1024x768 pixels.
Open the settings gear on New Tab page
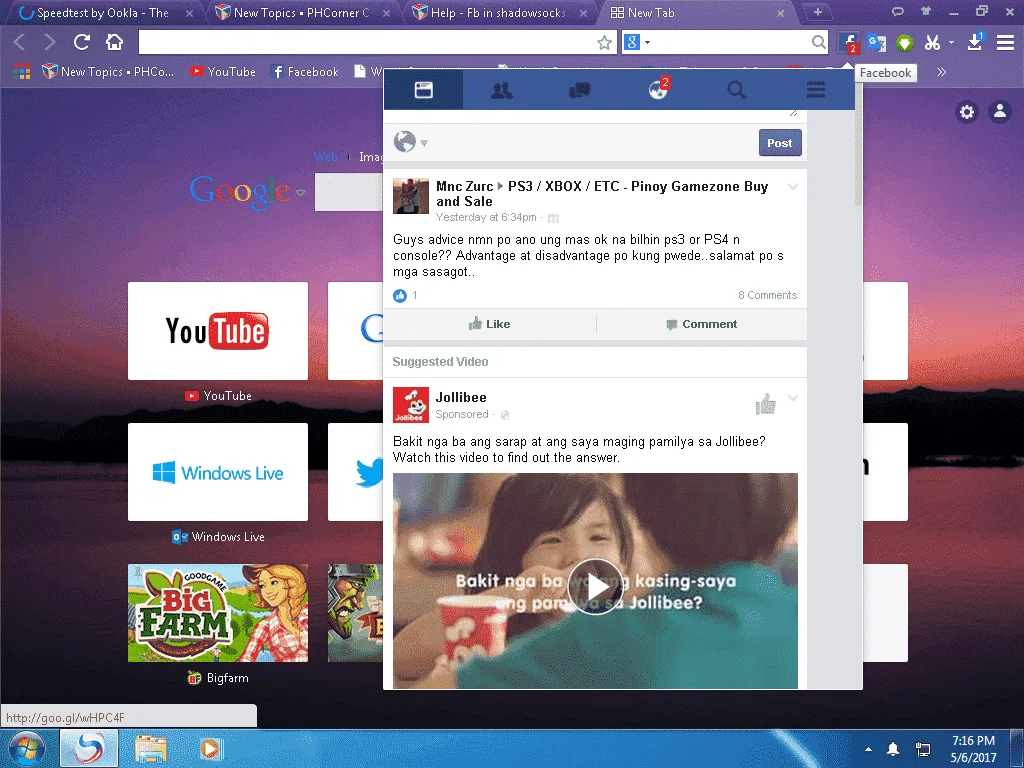coord(967,112)
